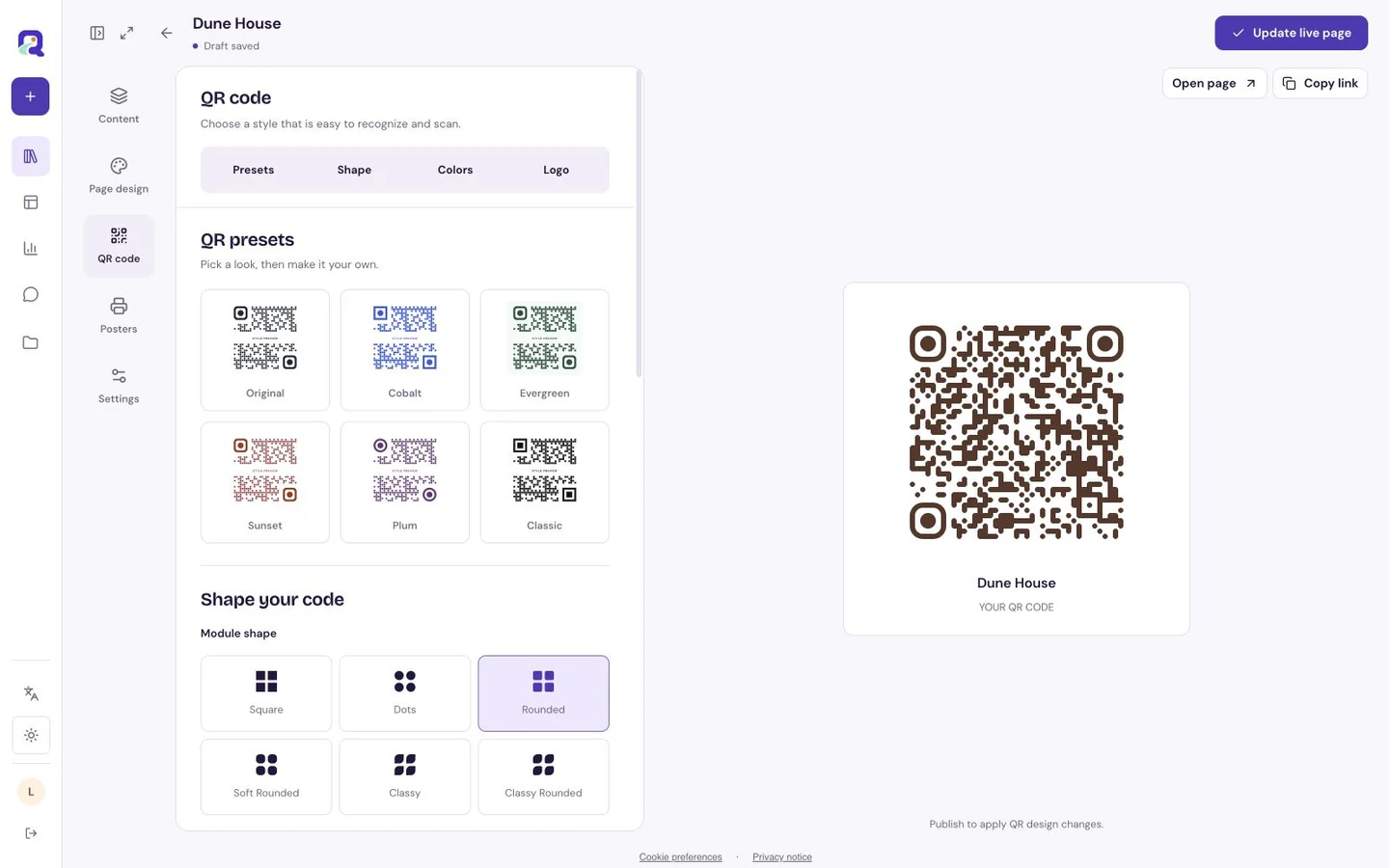Choose the Evergreen QR preset
The width and height of the screenshot is (1389, 868).
pos(545,350)
